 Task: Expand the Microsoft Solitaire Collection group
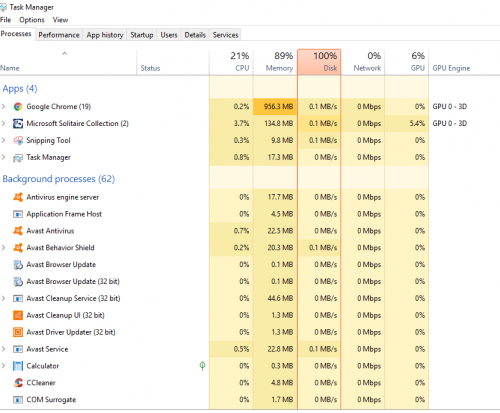coord(3,123)
